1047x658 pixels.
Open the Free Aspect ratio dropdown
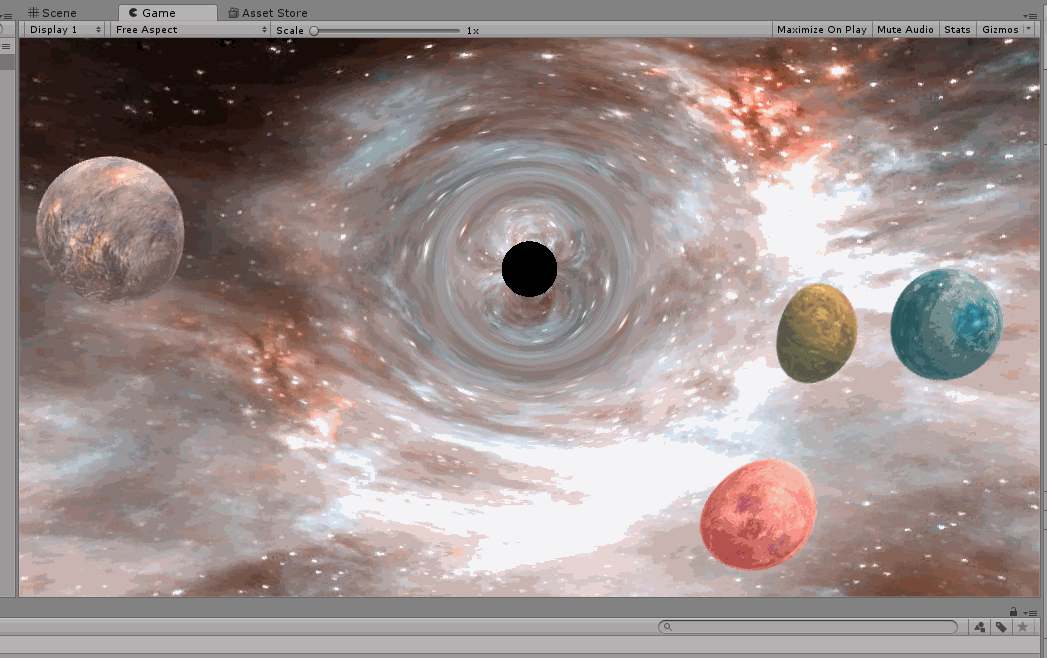pos(190,29)
